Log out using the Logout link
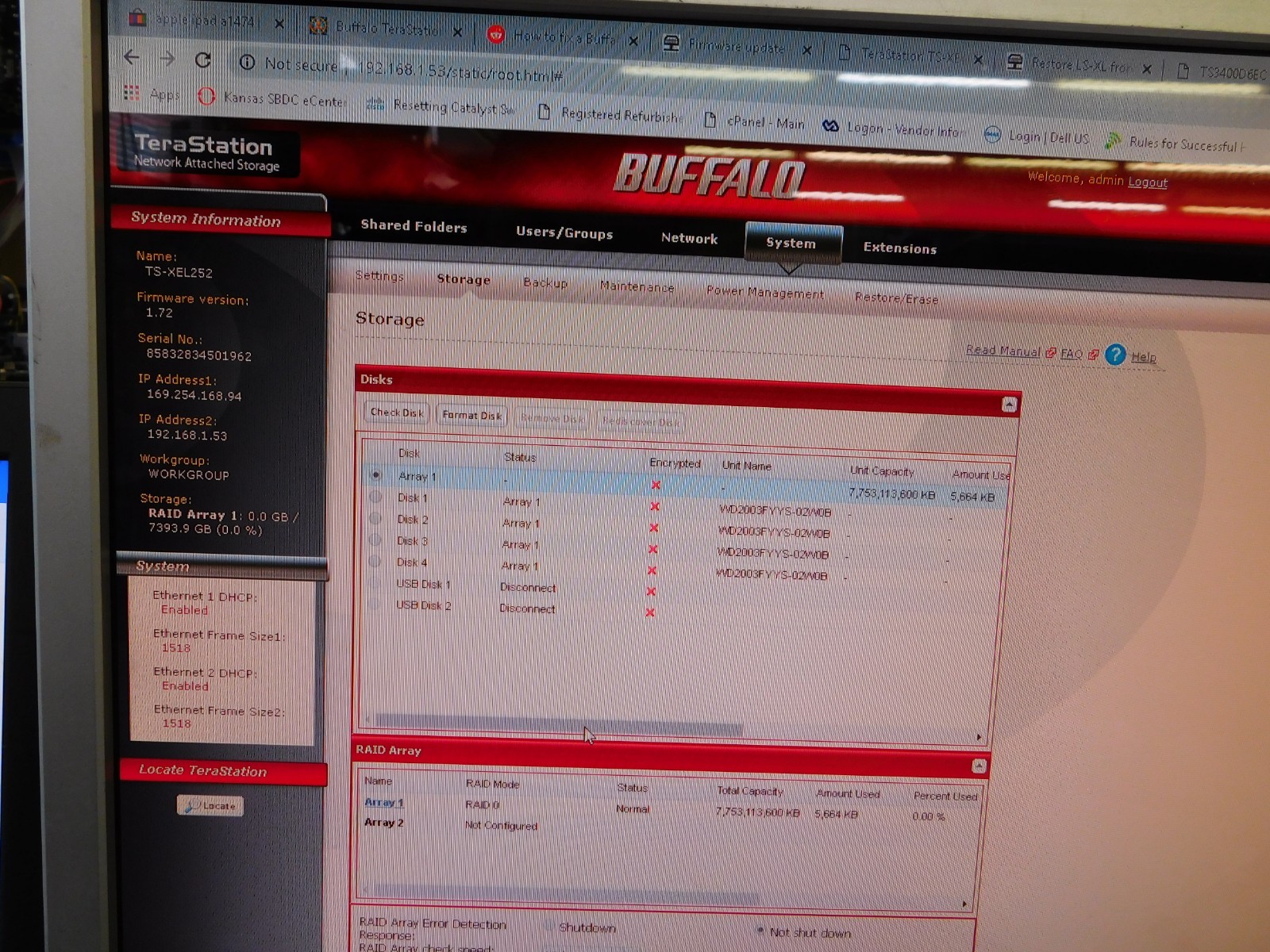Viewport: 1270px width, 952px height. pos(1148,182)
